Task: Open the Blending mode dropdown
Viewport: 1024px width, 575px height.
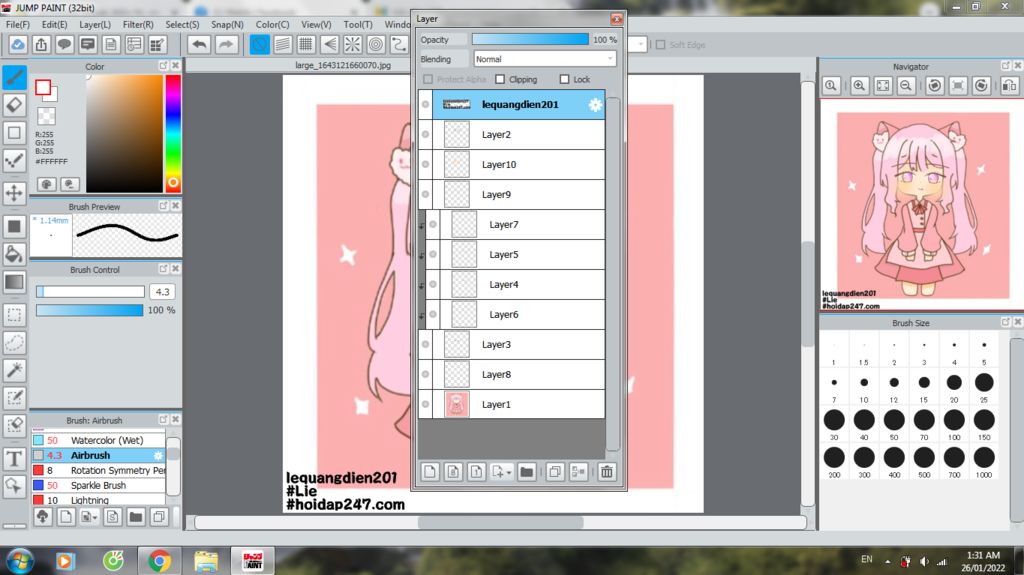Action: tap(545, 59)
